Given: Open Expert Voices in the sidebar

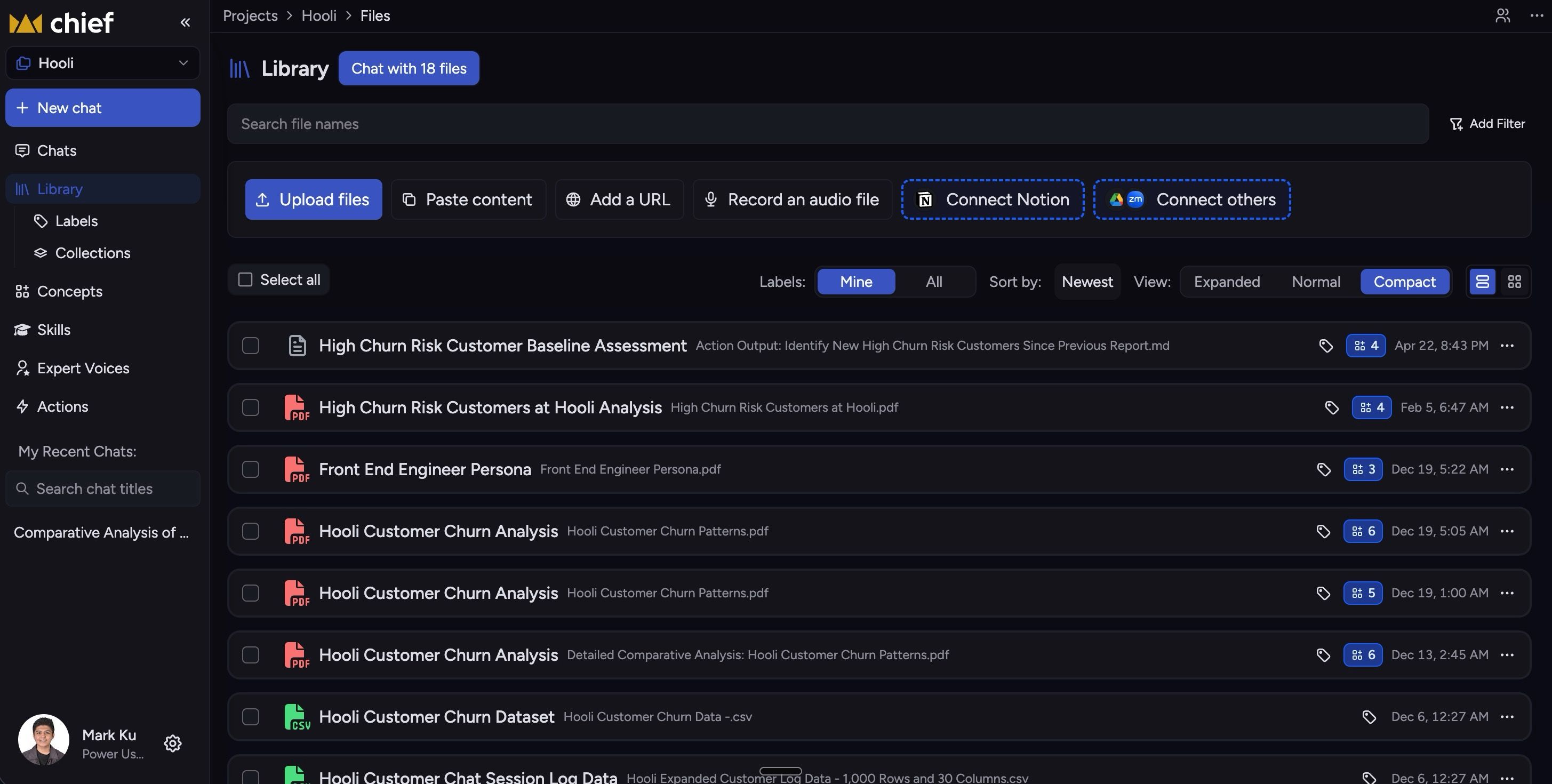Looking at the screenshot, I should tap(103, 368).
